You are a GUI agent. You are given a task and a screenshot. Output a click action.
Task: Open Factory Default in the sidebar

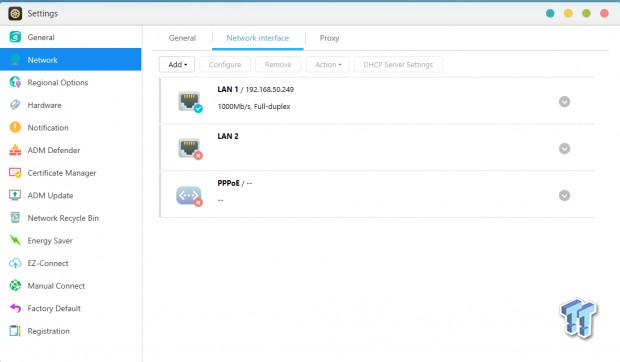pyautogui.click(x=54, y=308)
